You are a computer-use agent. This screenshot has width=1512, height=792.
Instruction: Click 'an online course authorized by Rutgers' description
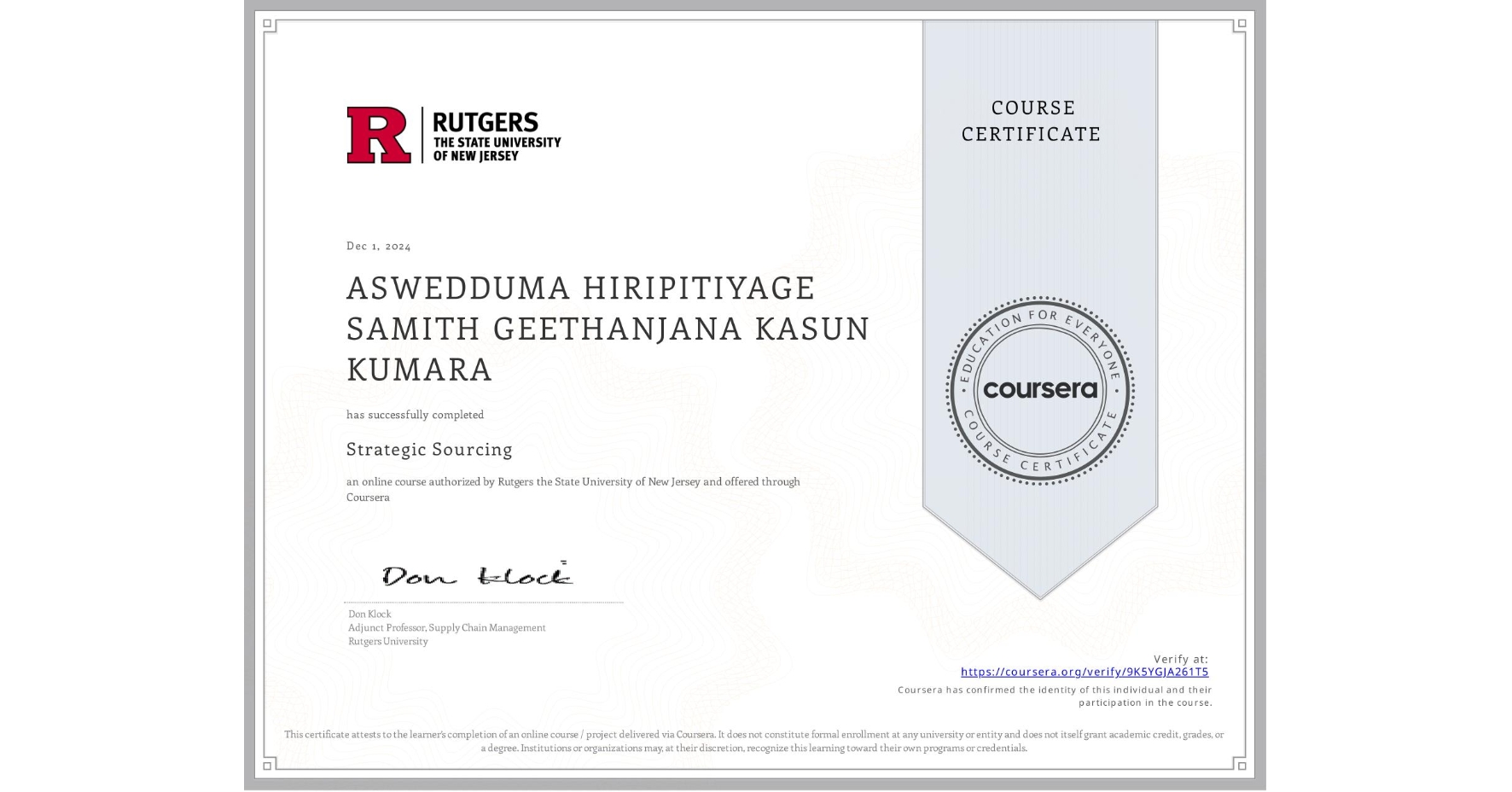tap(573, 489)
